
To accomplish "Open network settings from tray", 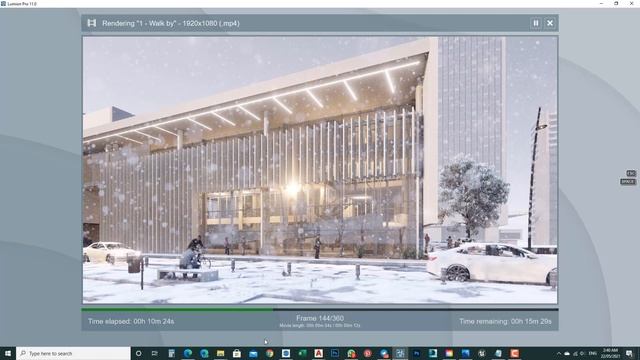I will (575, 353).
